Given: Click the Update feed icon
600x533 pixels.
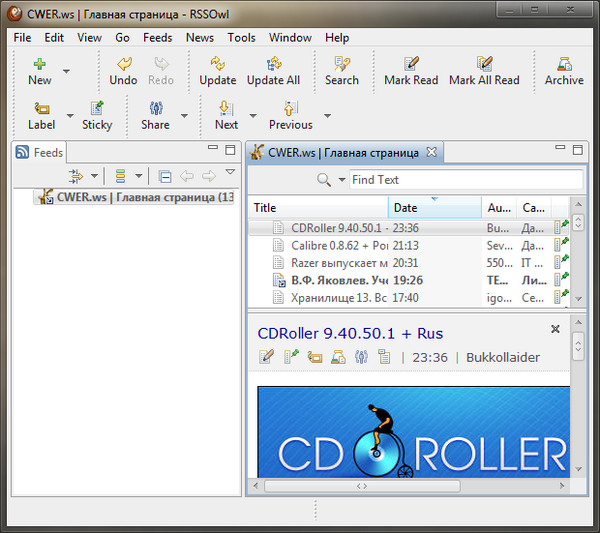Looking at the screenshot, I should 217,63.
